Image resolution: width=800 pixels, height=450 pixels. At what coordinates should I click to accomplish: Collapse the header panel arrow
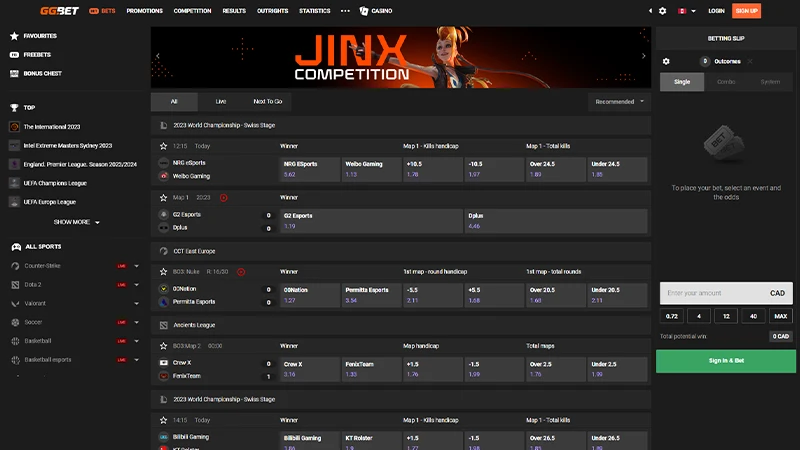click(x=650, y=11)
